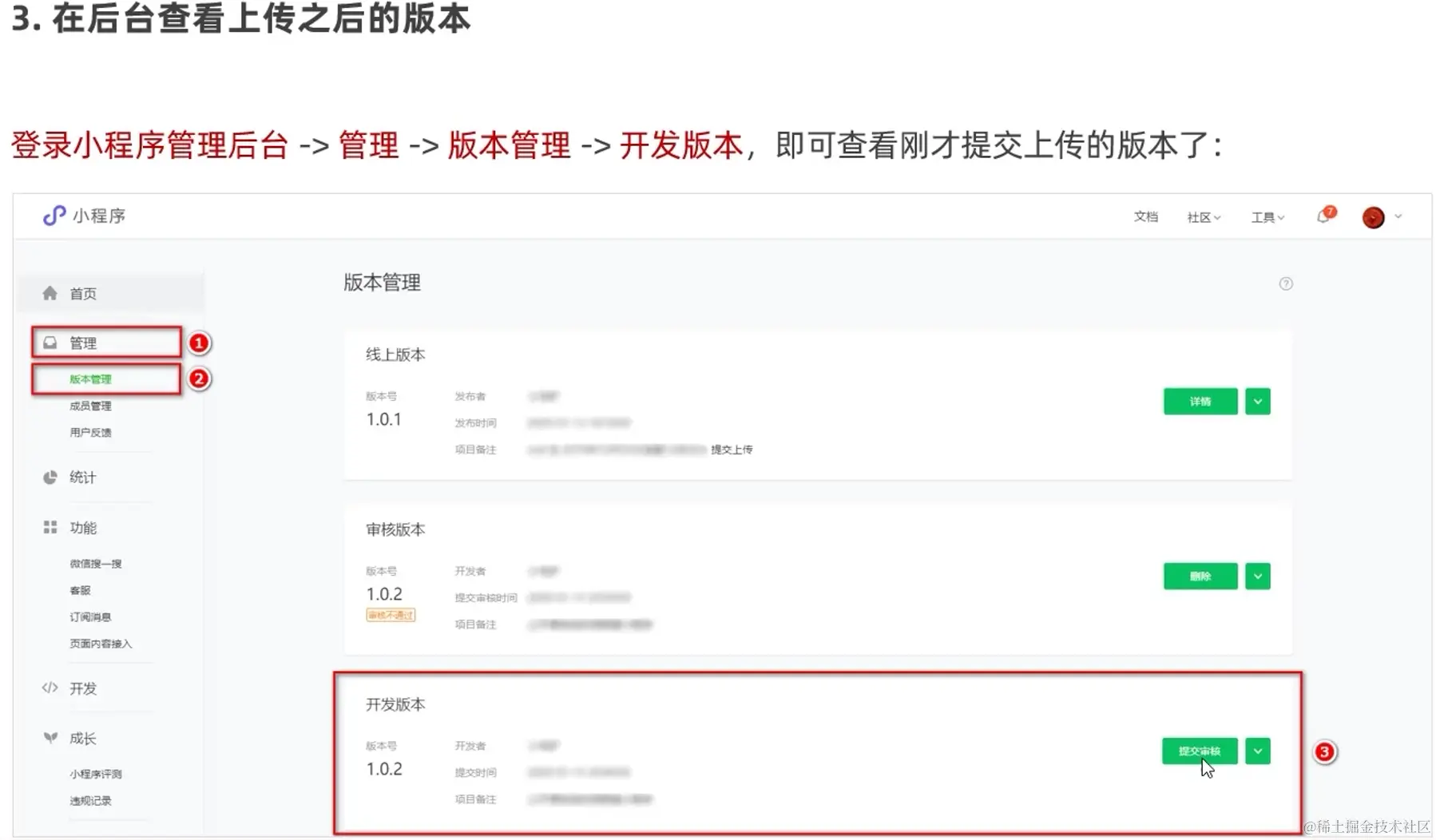Screen dimensions: 1436x840
Task: Open the help question mark icon
Action: pyautogui.click(x=1286, y=283)
